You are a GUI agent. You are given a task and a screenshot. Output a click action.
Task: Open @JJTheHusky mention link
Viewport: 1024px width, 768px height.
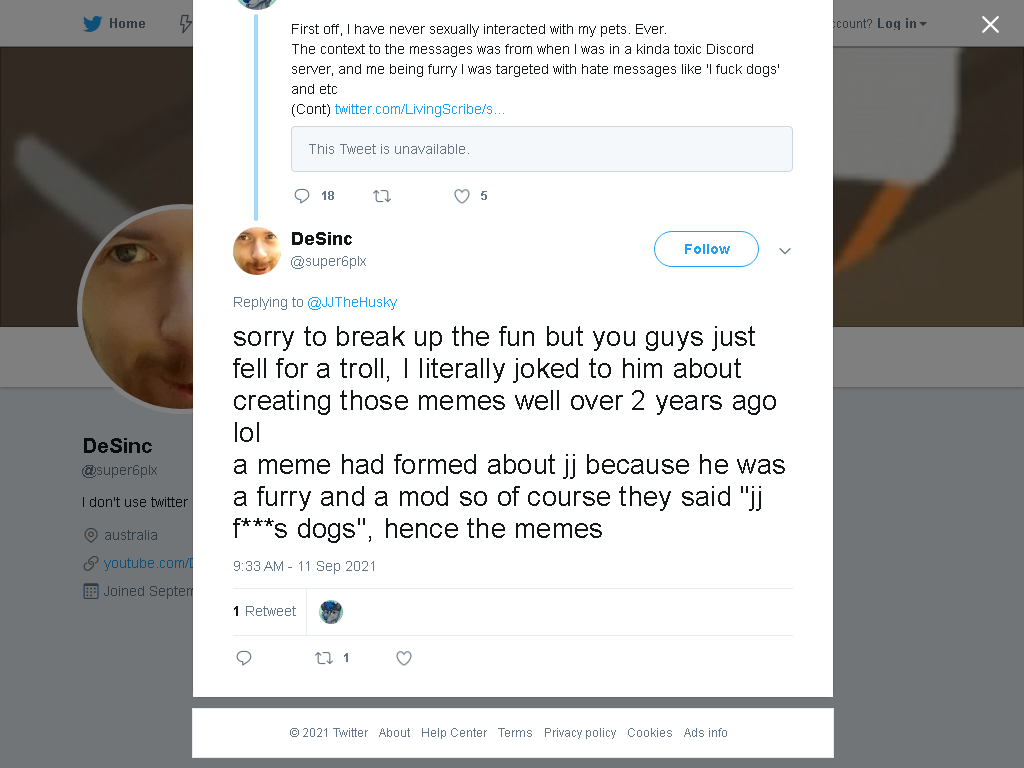(352, 302)
